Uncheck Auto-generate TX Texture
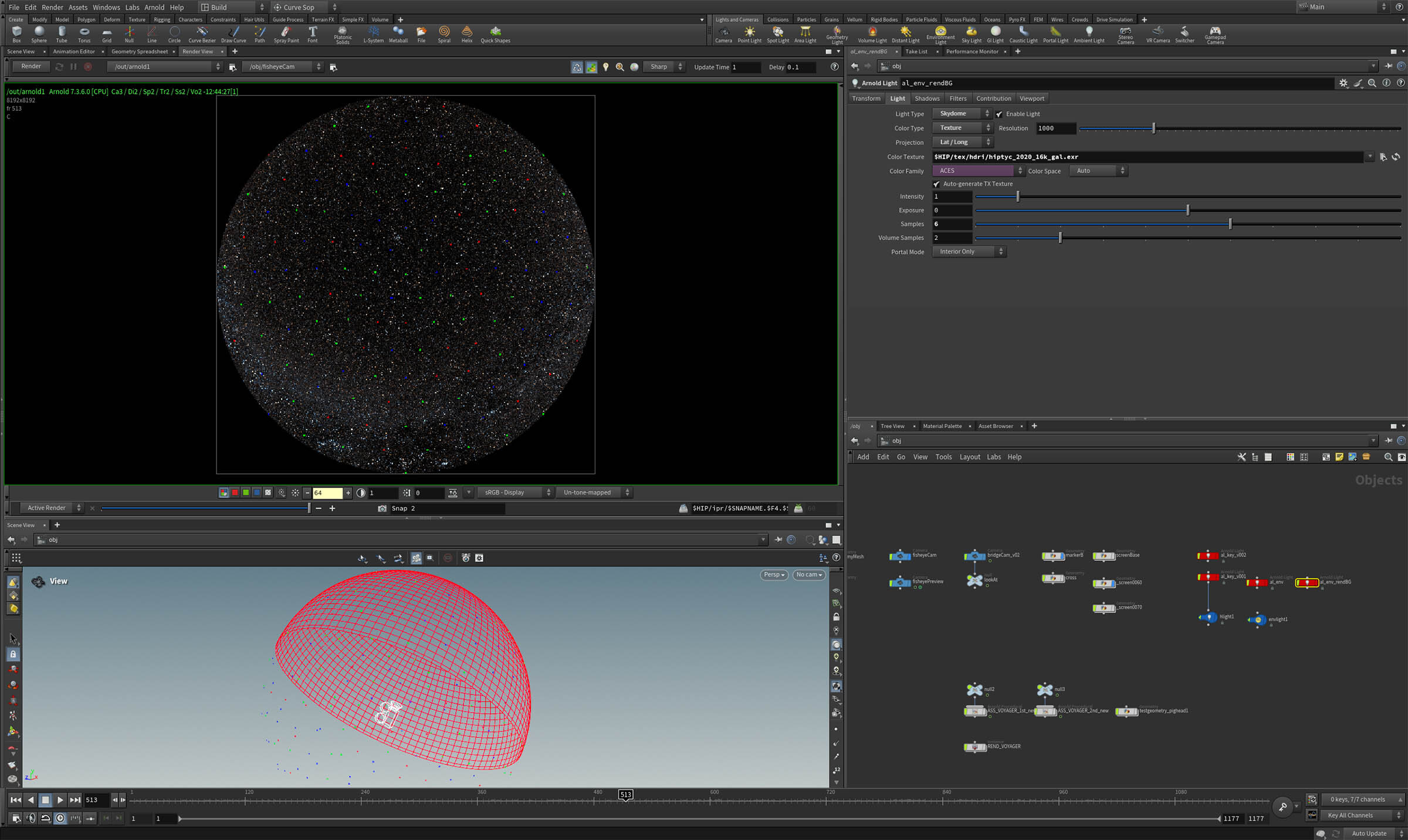1408x840 pixels. 937,184
